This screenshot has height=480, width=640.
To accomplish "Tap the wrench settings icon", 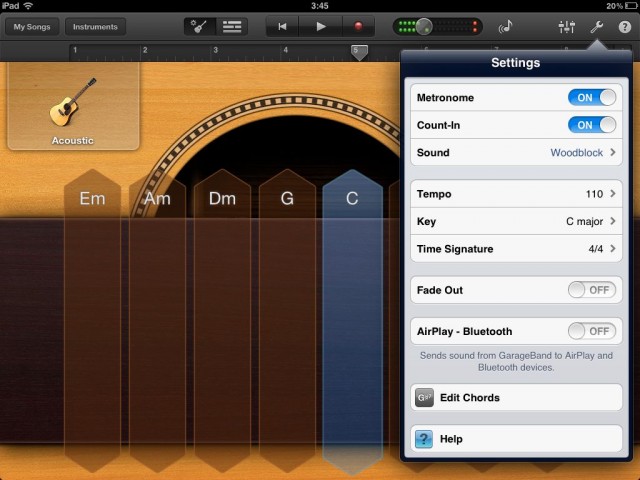I will coord(597,27).
